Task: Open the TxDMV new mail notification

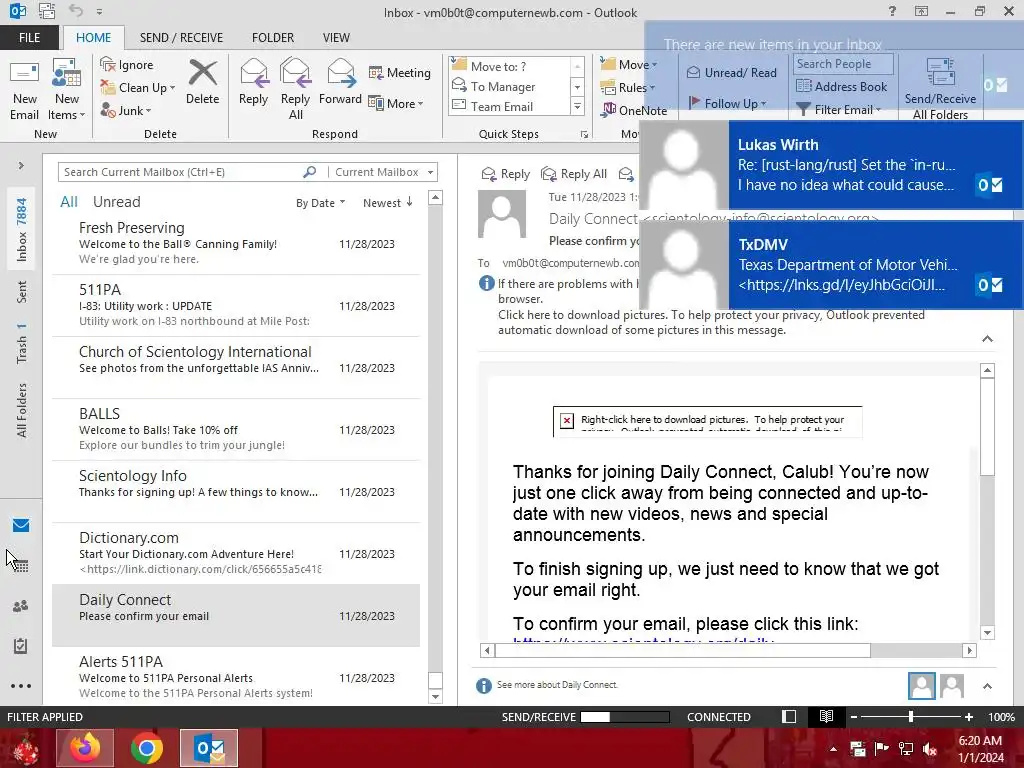Action: [x=831, y=264]
